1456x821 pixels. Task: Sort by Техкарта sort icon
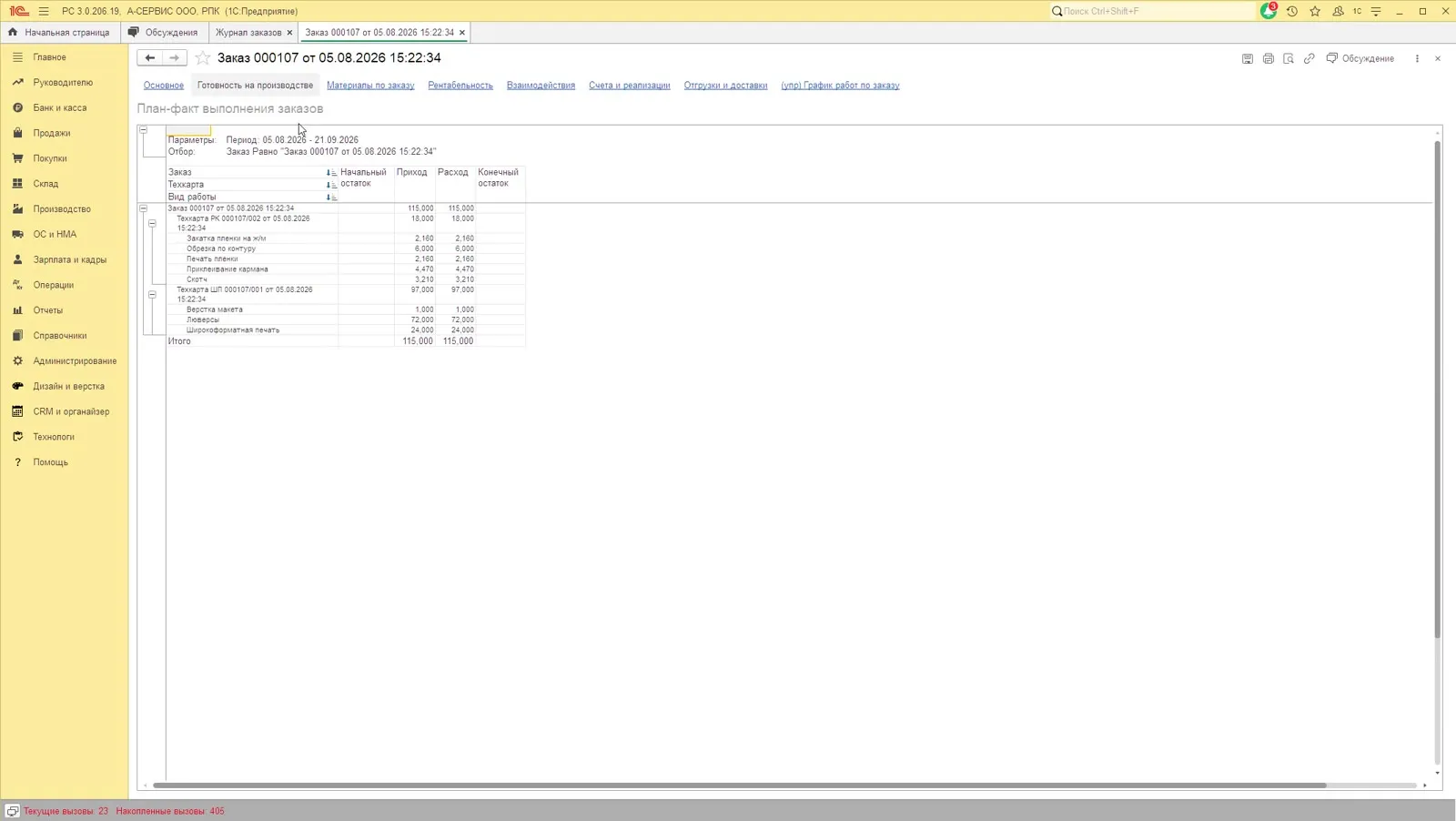coord(331,185)
